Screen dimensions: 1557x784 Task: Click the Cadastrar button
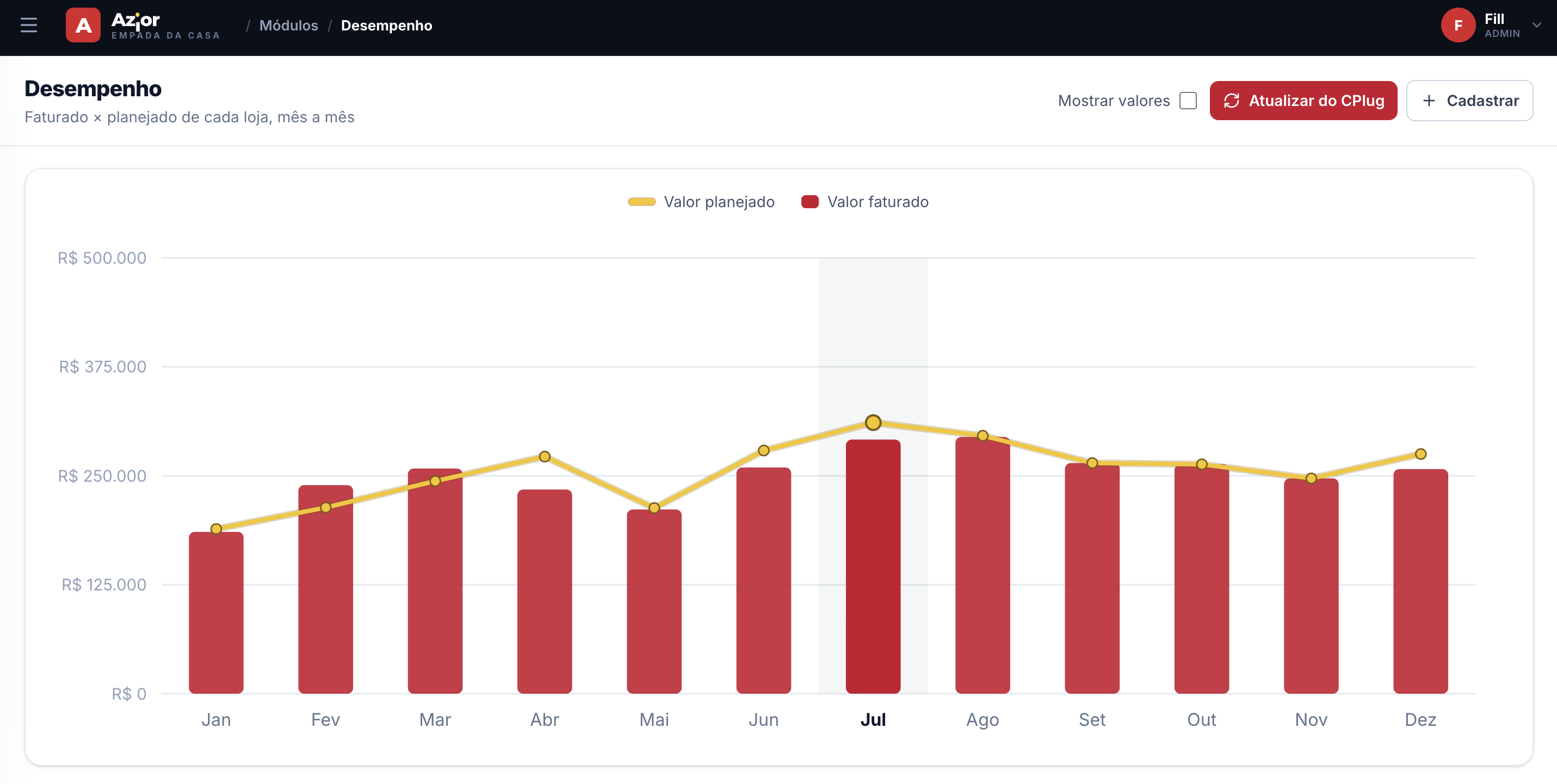1469,101
